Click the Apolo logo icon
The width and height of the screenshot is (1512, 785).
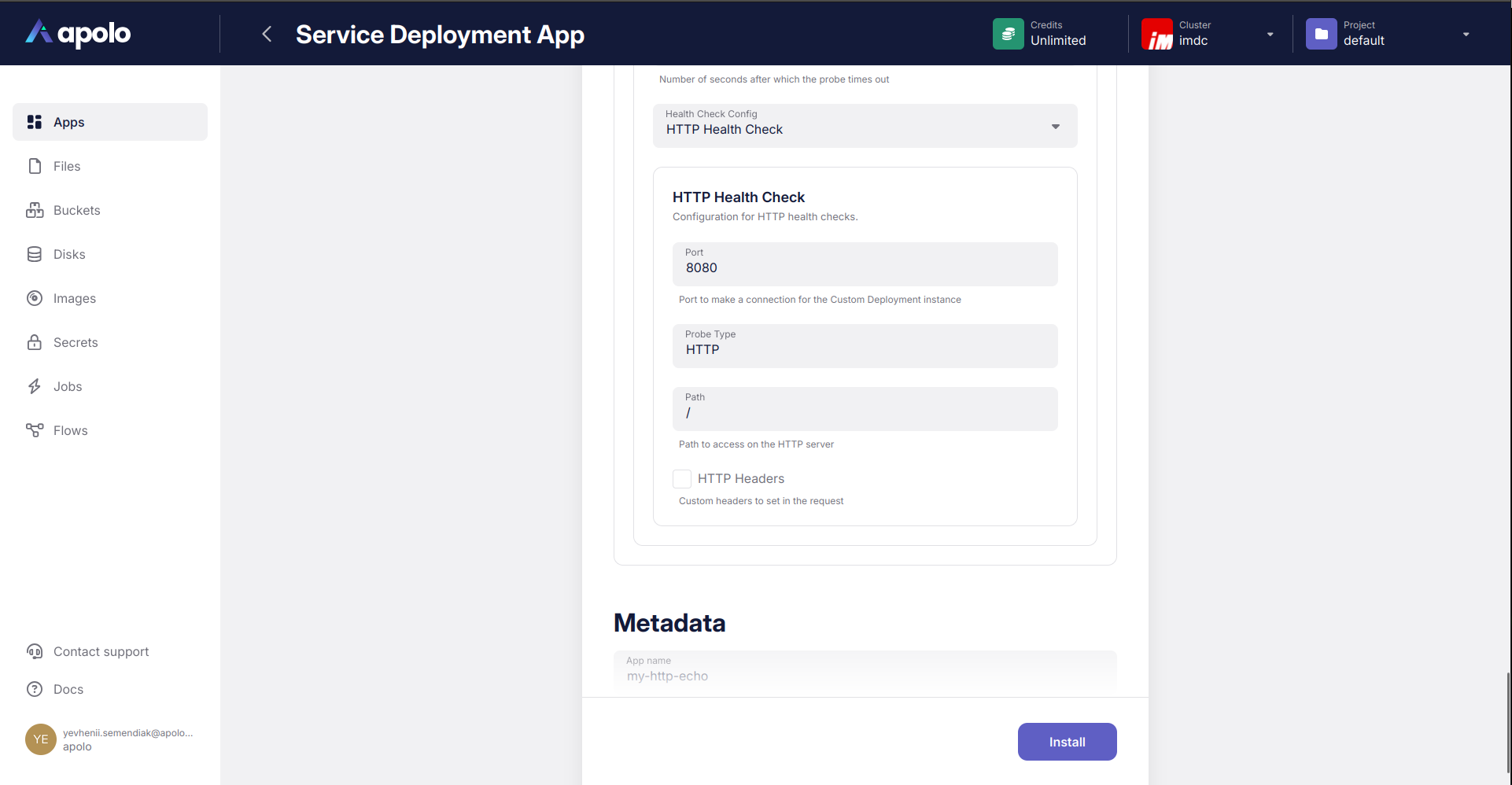[39, 32]
